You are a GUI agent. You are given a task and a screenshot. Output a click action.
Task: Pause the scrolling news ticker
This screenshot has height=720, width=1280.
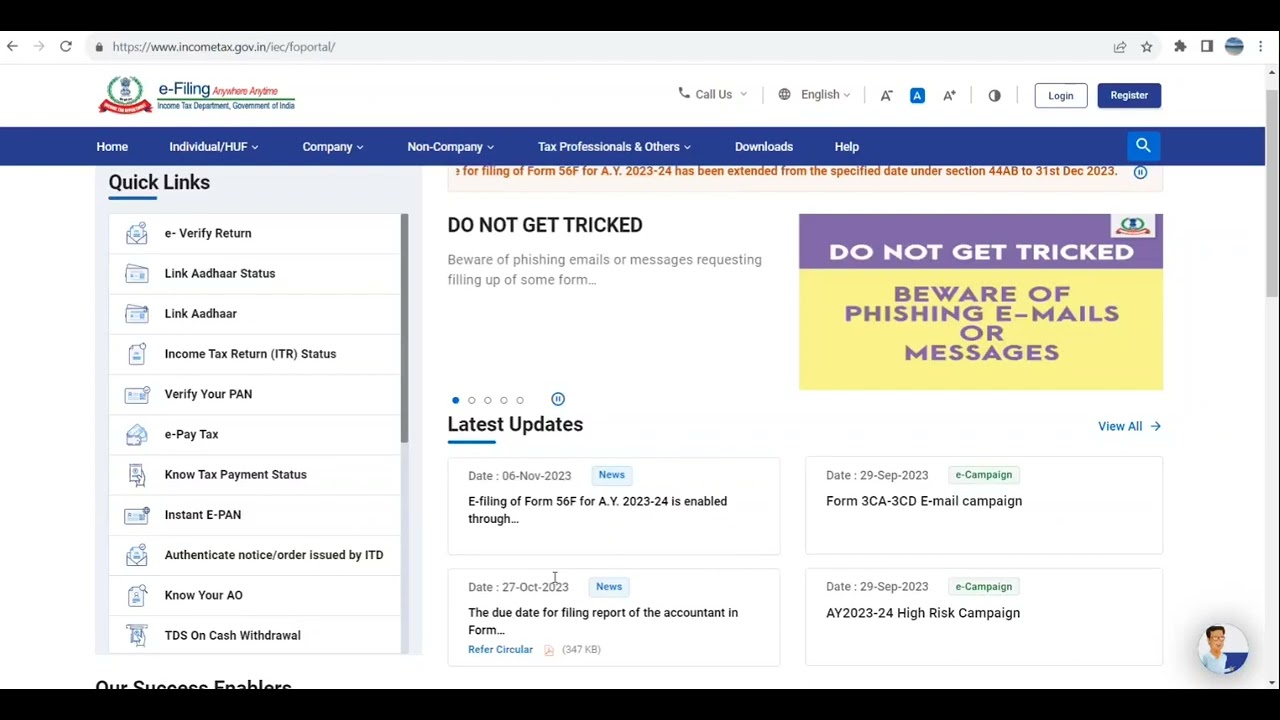(1140, 172)
